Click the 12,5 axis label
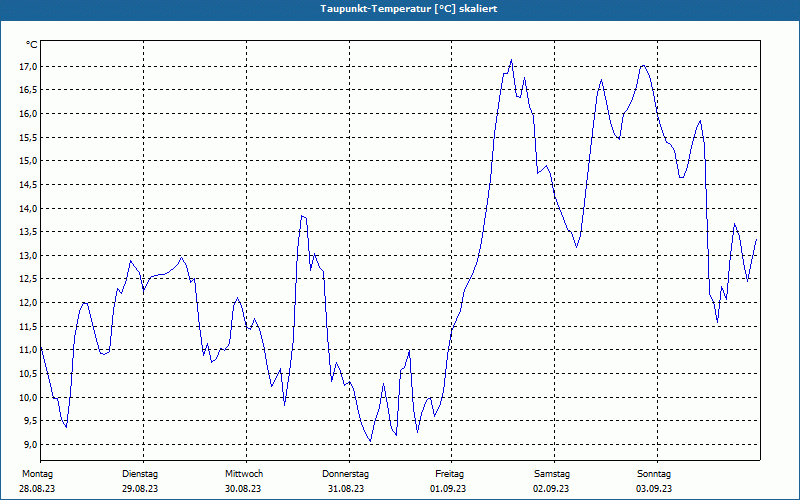 pos(30,279)
